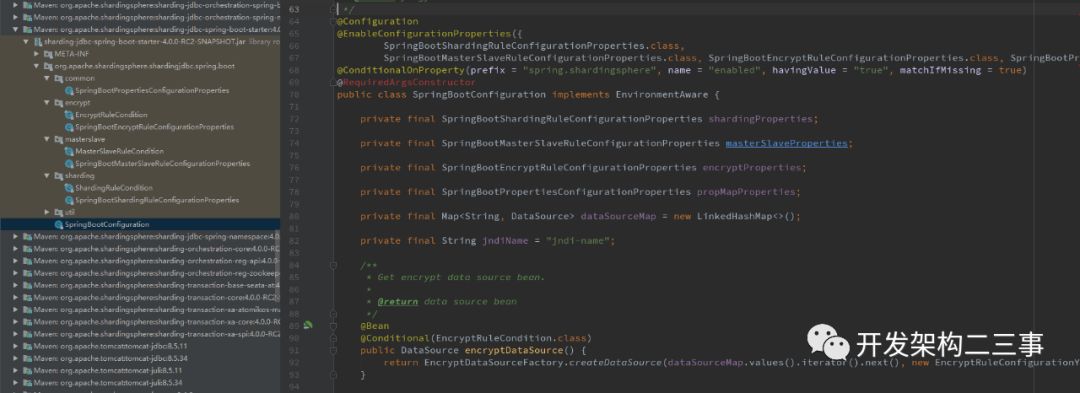
Task: Click the common package folder icon
Action: pyautogui.click(x=59, y=78)
